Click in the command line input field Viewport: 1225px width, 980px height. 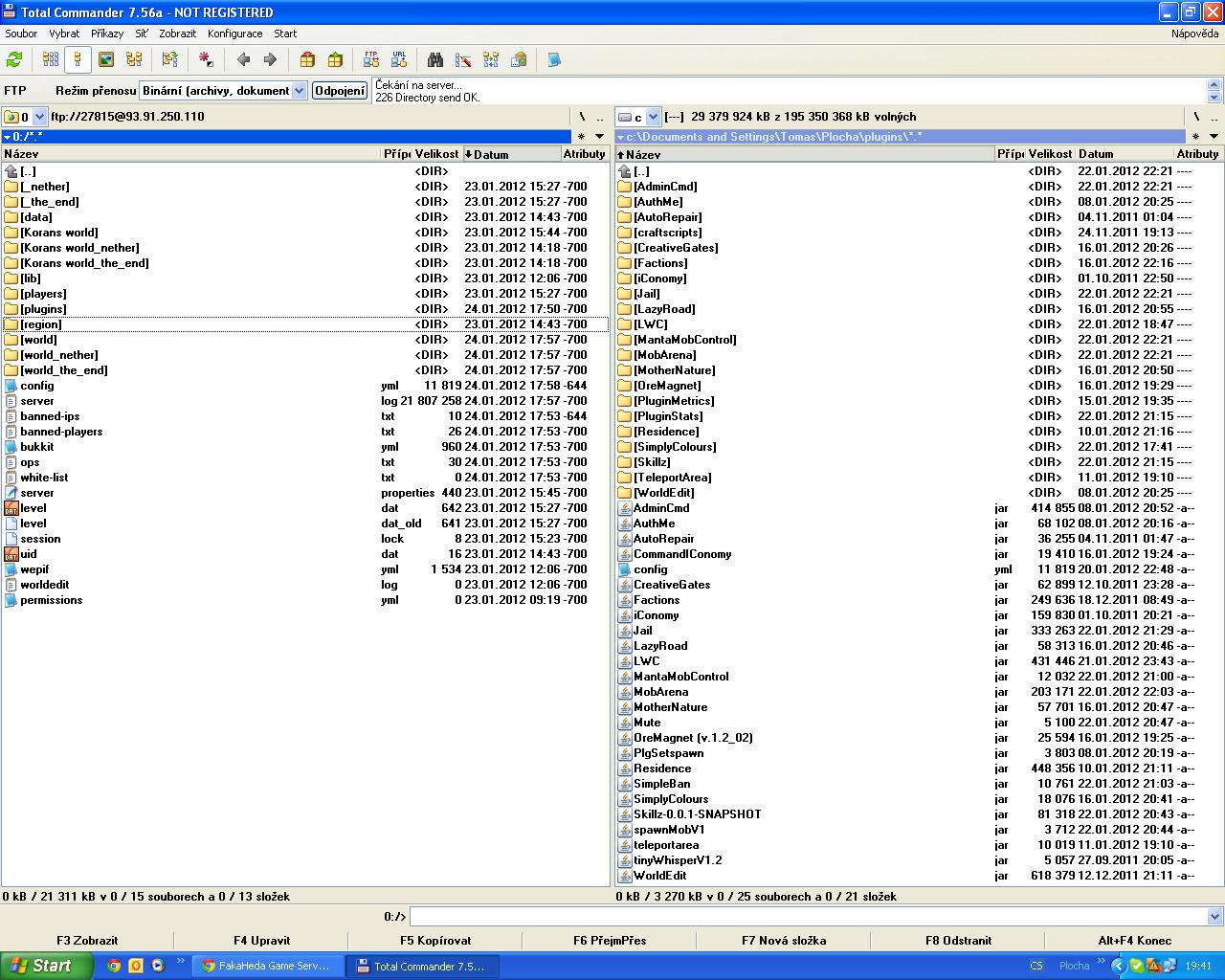(x=809, y=916)
